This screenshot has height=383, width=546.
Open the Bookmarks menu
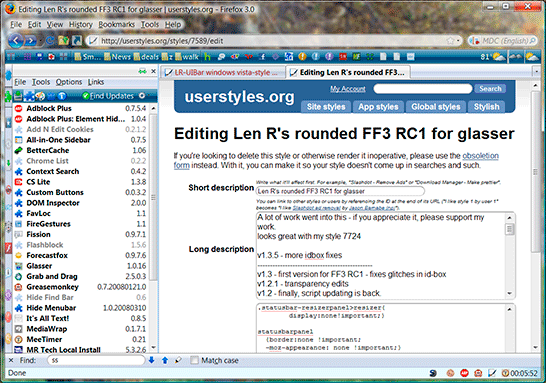tap(116, 24)
